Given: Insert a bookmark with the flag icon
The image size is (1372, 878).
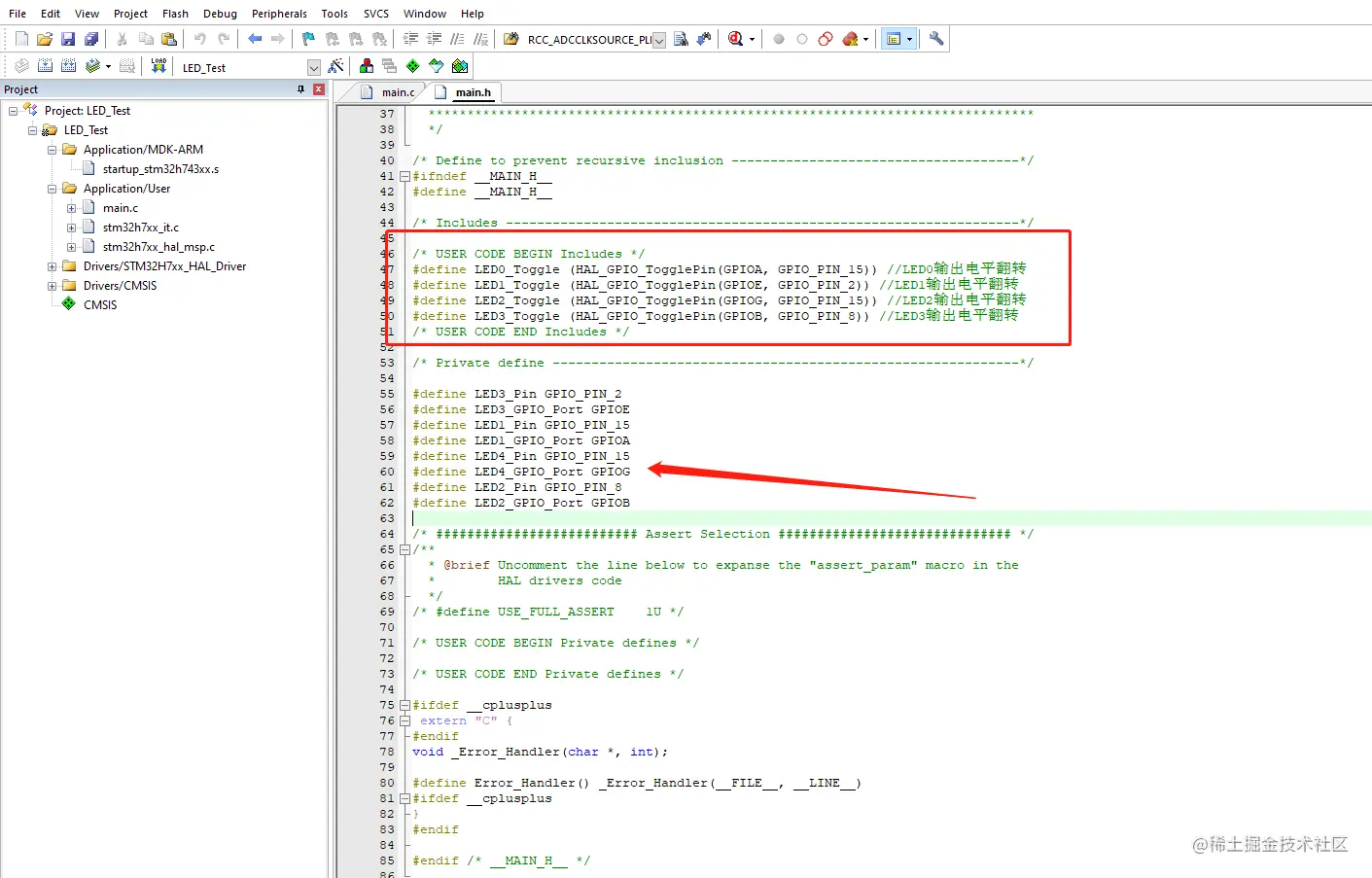Looking at the screenshot, I should (309, 39).
